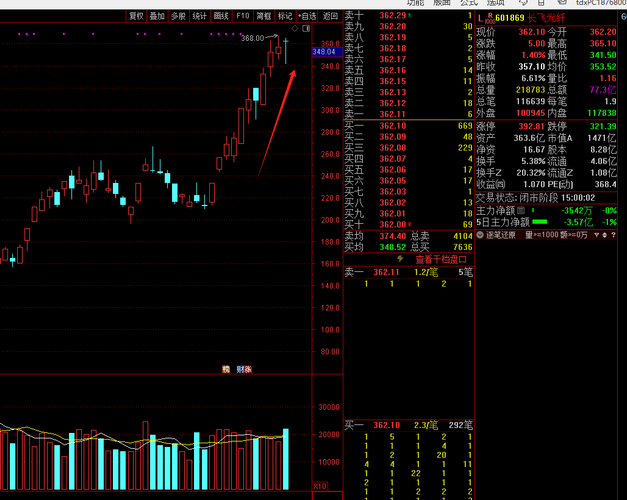Click the 总卖 4104 value

[x=463, y=236]
